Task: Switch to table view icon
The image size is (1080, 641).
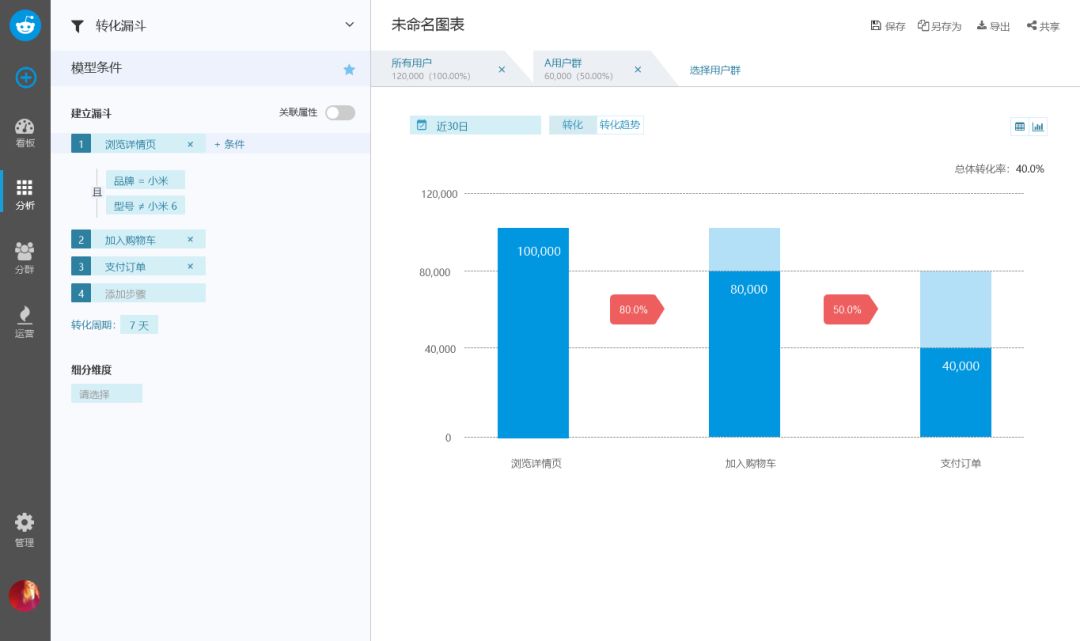Action: pos(1019,127)
